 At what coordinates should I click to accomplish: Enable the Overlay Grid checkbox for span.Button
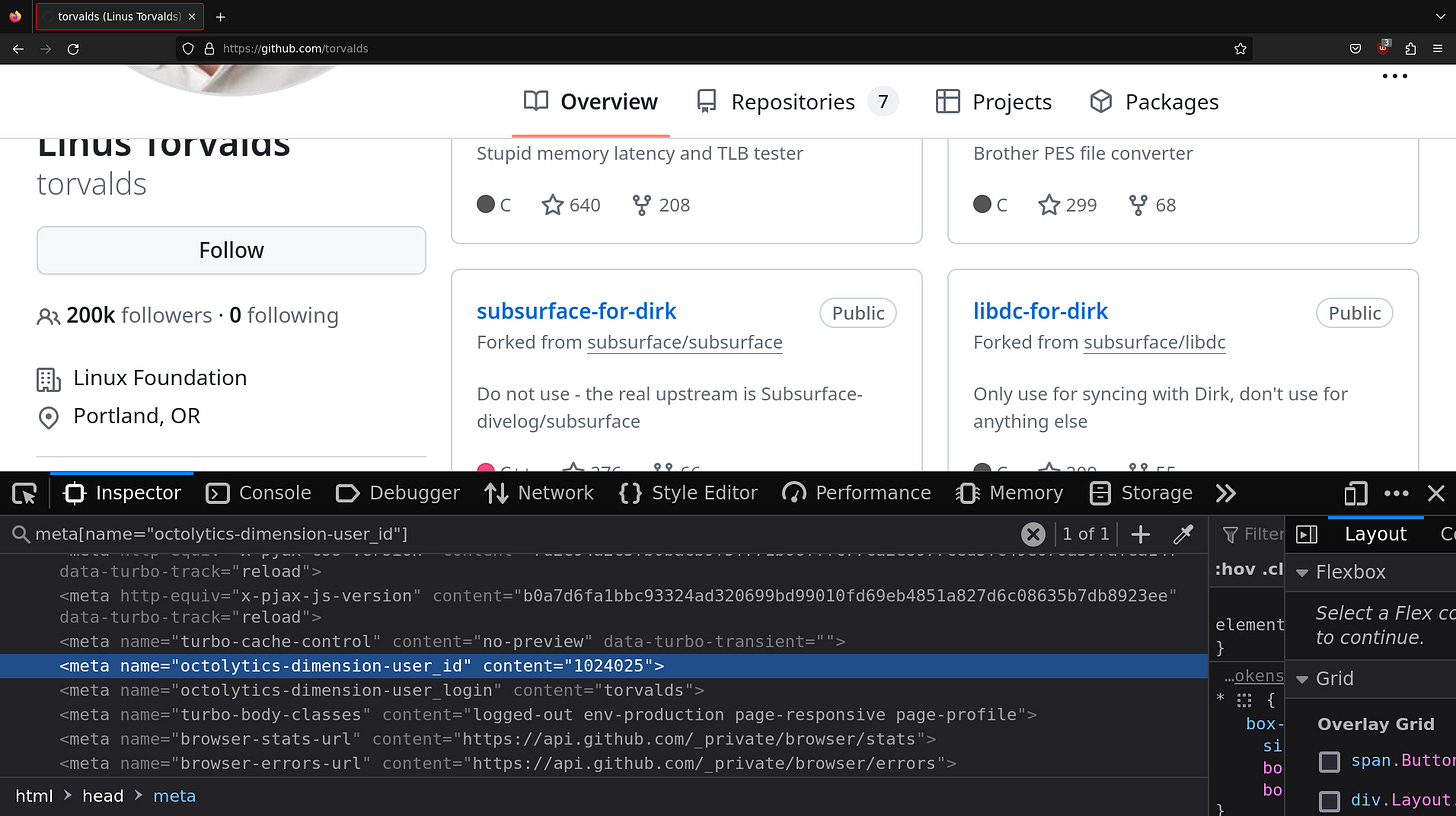[1330, 761]
